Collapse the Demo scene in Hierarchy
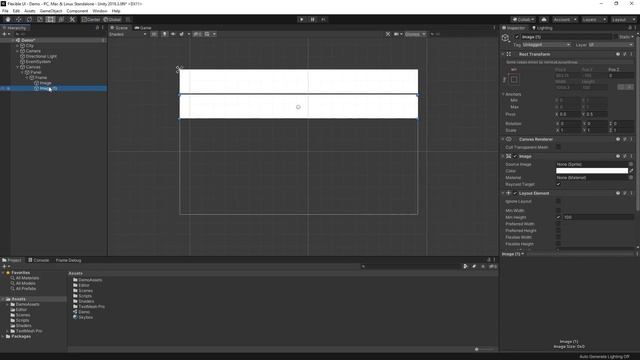 pos(13,40)
